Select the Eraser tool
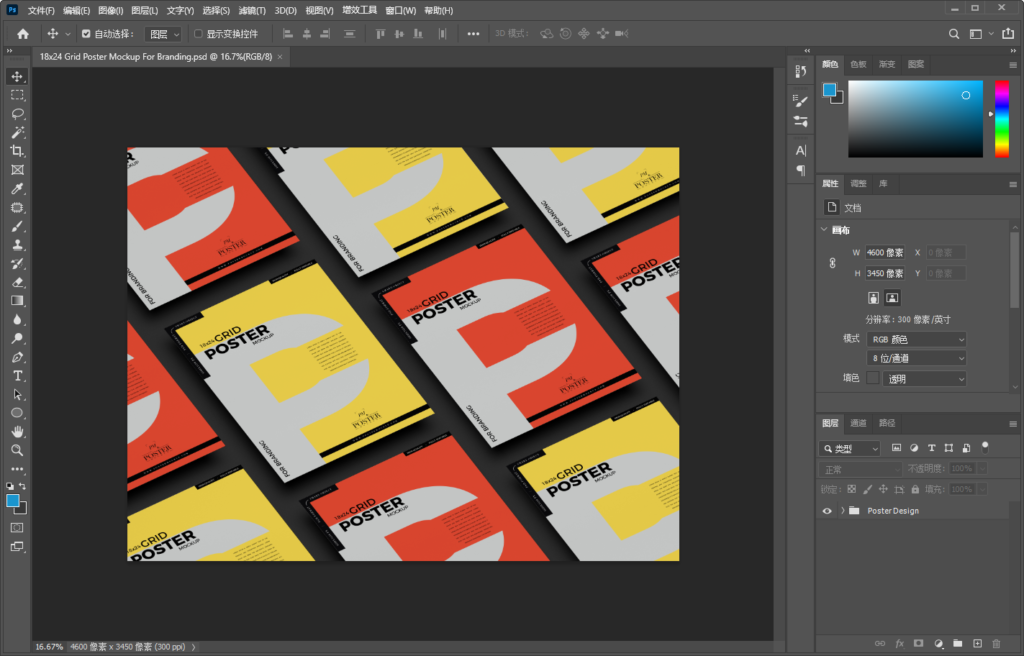The width and height of the screenshot is (1024, 656). pos(17,282)
